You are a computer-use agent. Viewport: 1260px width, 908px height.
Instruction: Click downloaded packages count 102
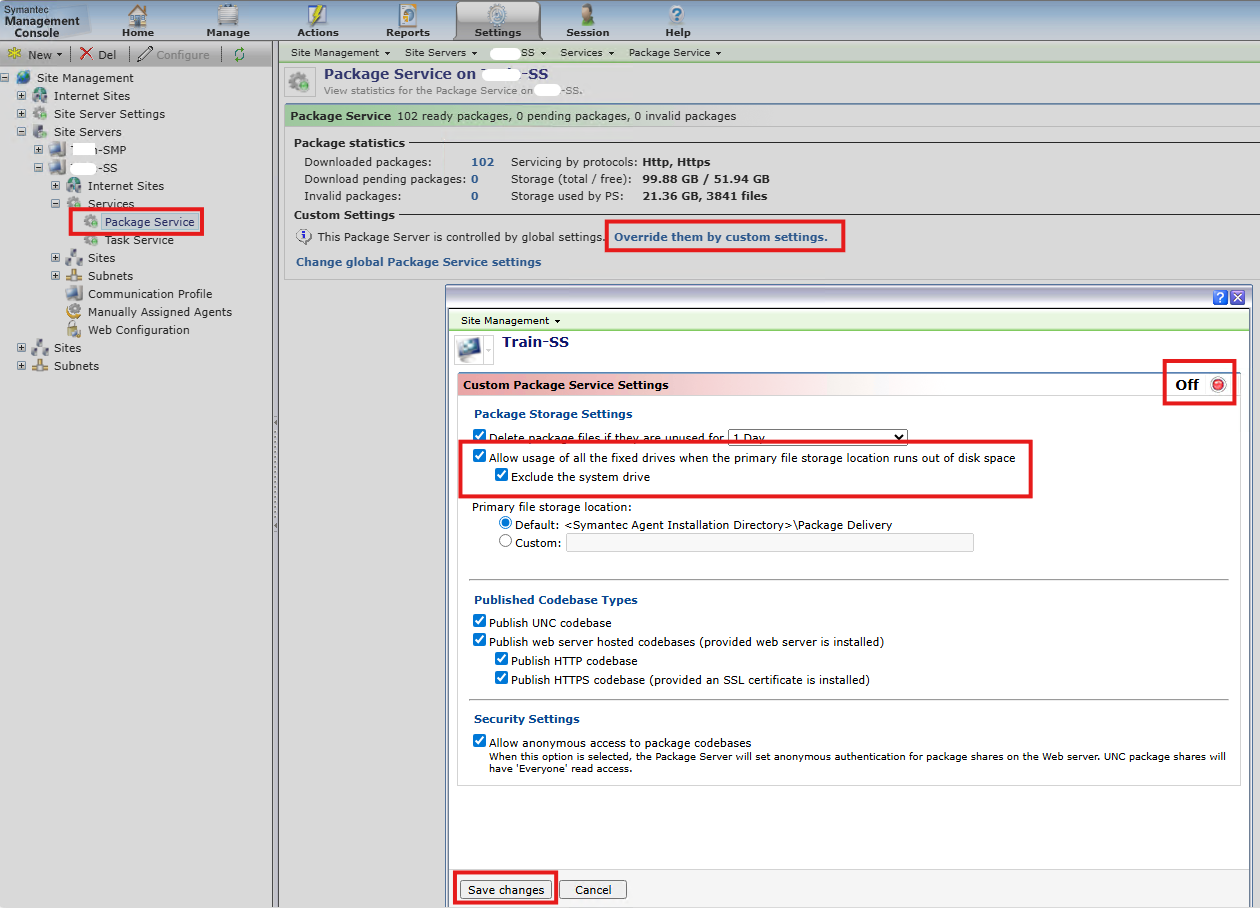point(483,162)
